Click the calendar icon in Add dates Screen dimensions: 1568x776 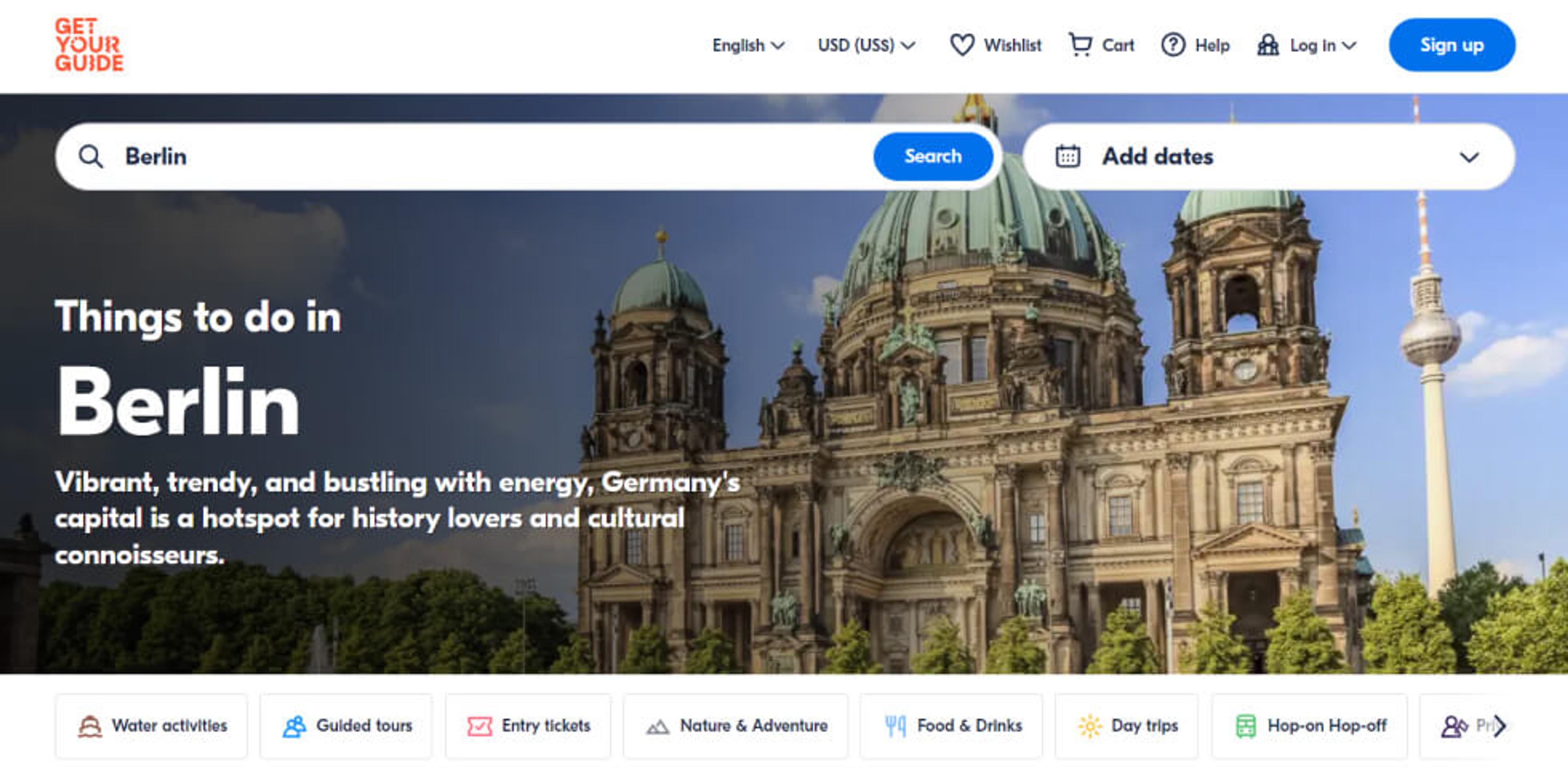1068,156
